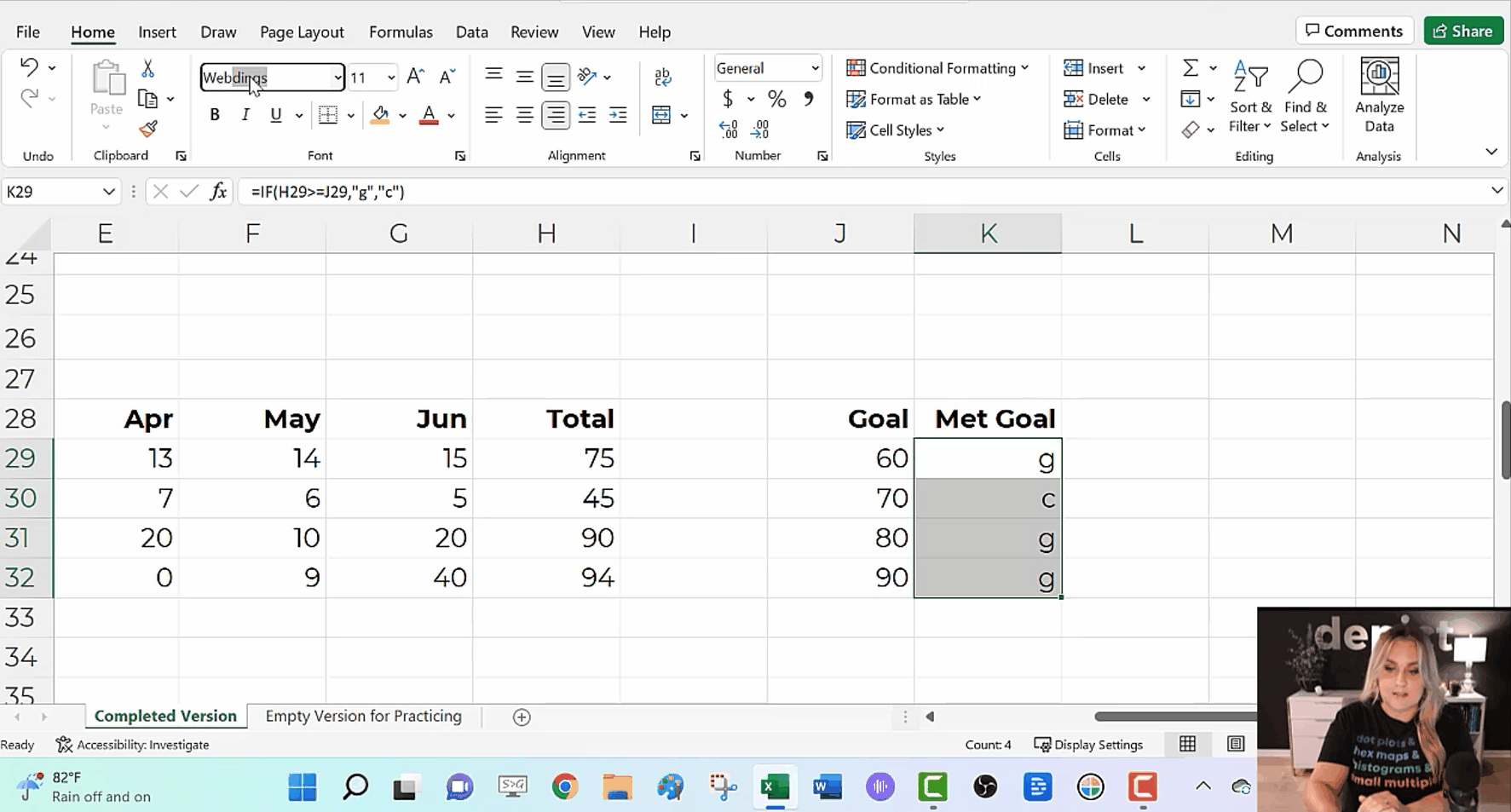Click Accessibility: Investigate status
The image size is (1511, 812).
click(132, 745)
